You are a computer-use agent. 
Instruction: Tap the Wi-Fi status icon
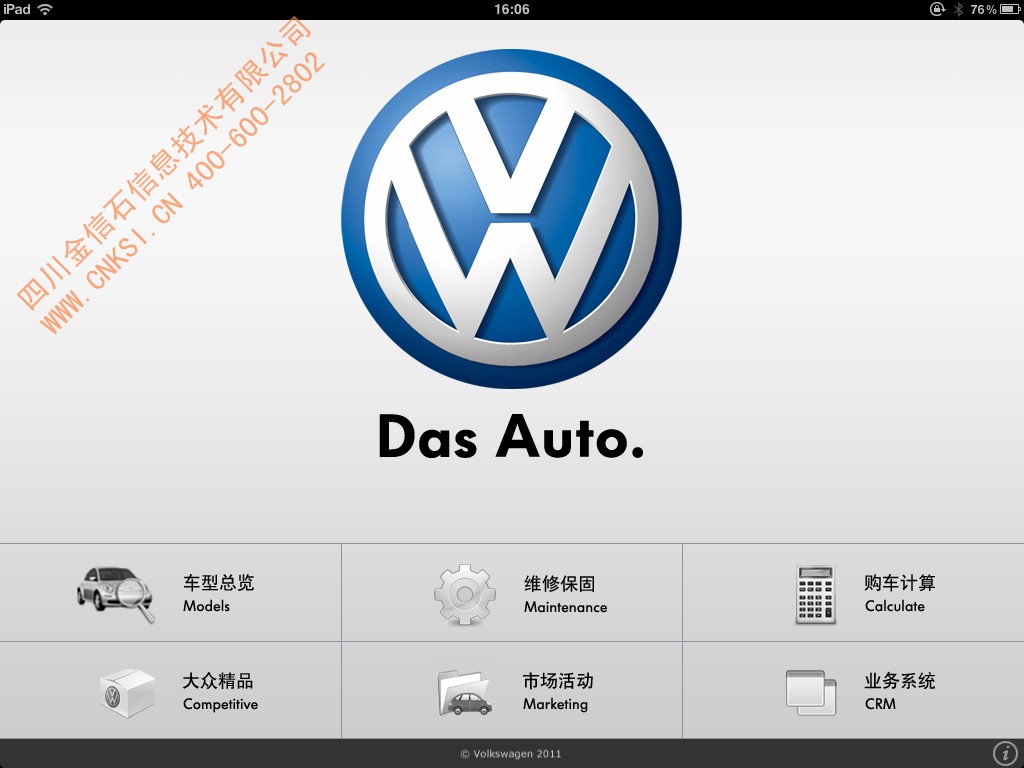tap(45, 9)
